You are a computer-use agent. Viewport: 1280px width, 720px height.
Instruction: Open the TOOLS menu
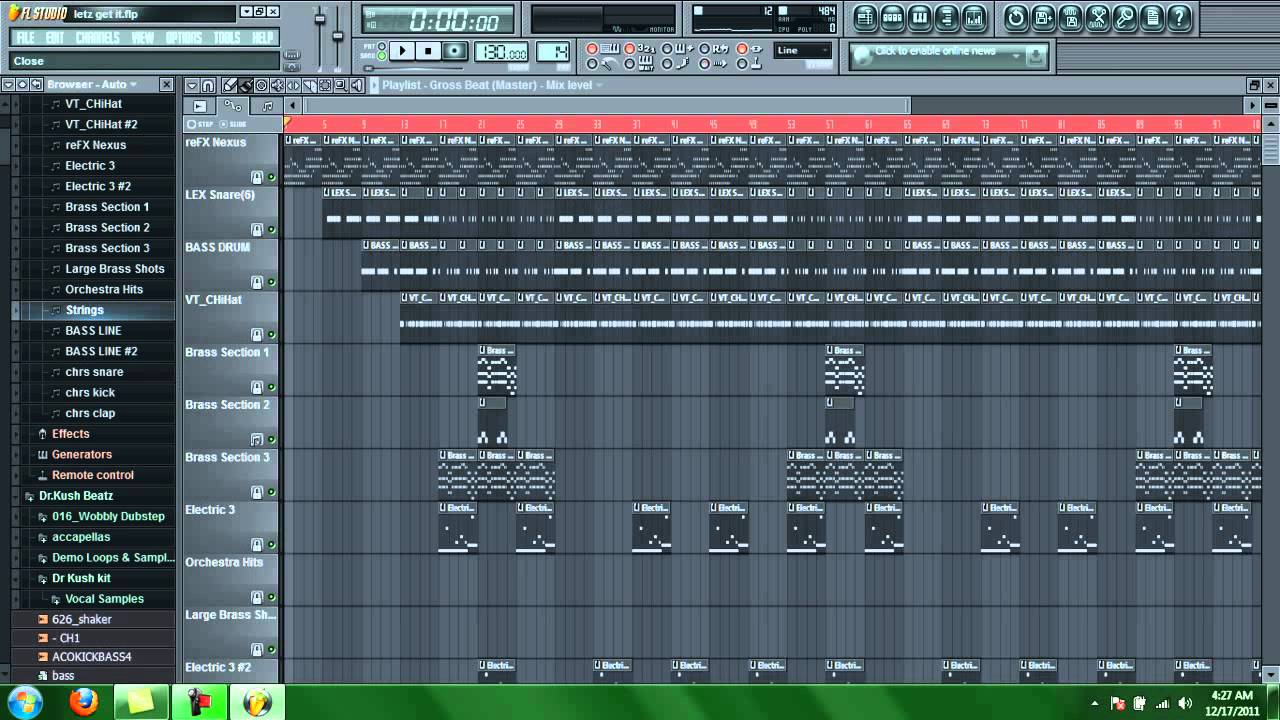coord(227,38)
